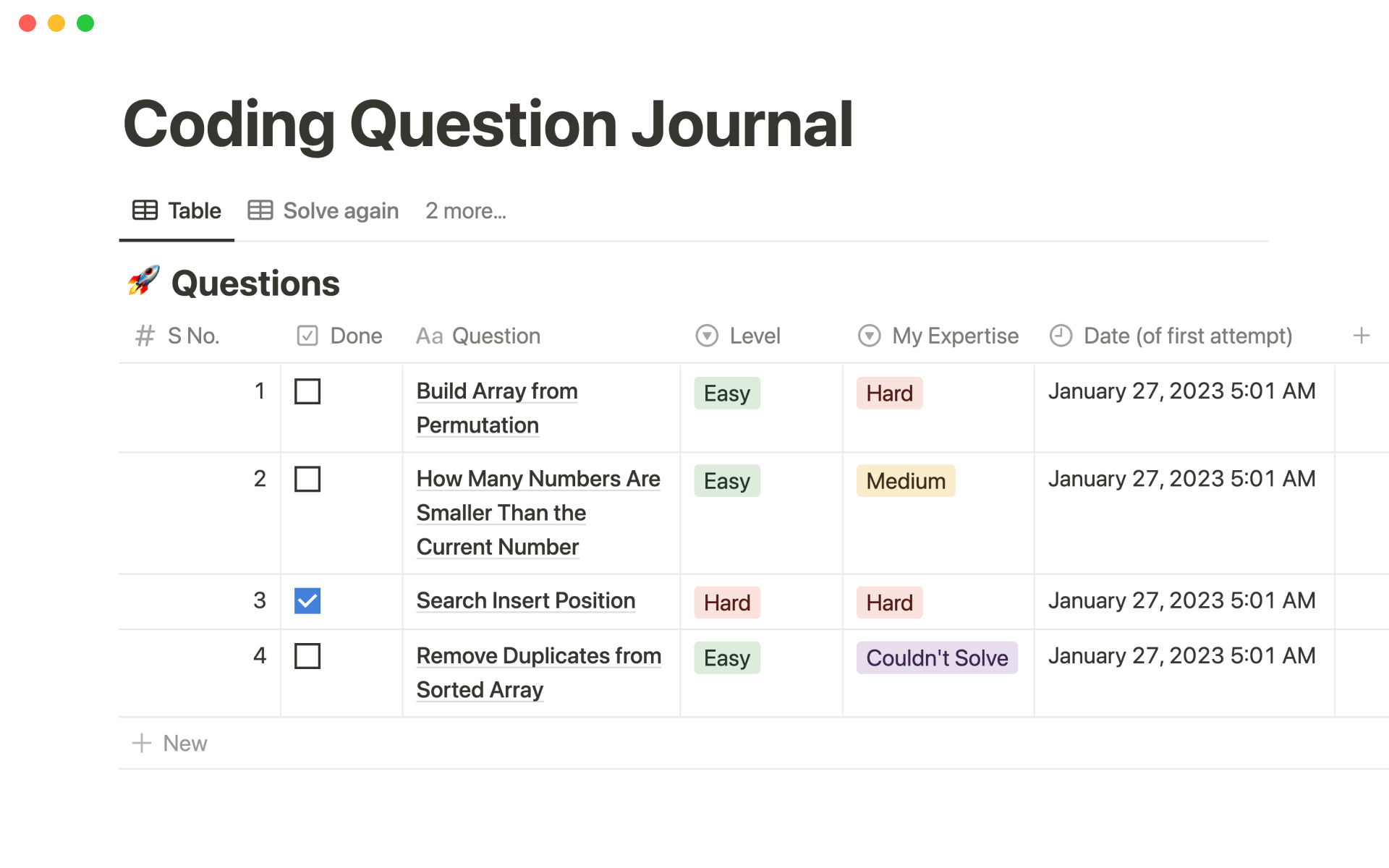Click the clock icon in Date header

[x=1061, y=336]
